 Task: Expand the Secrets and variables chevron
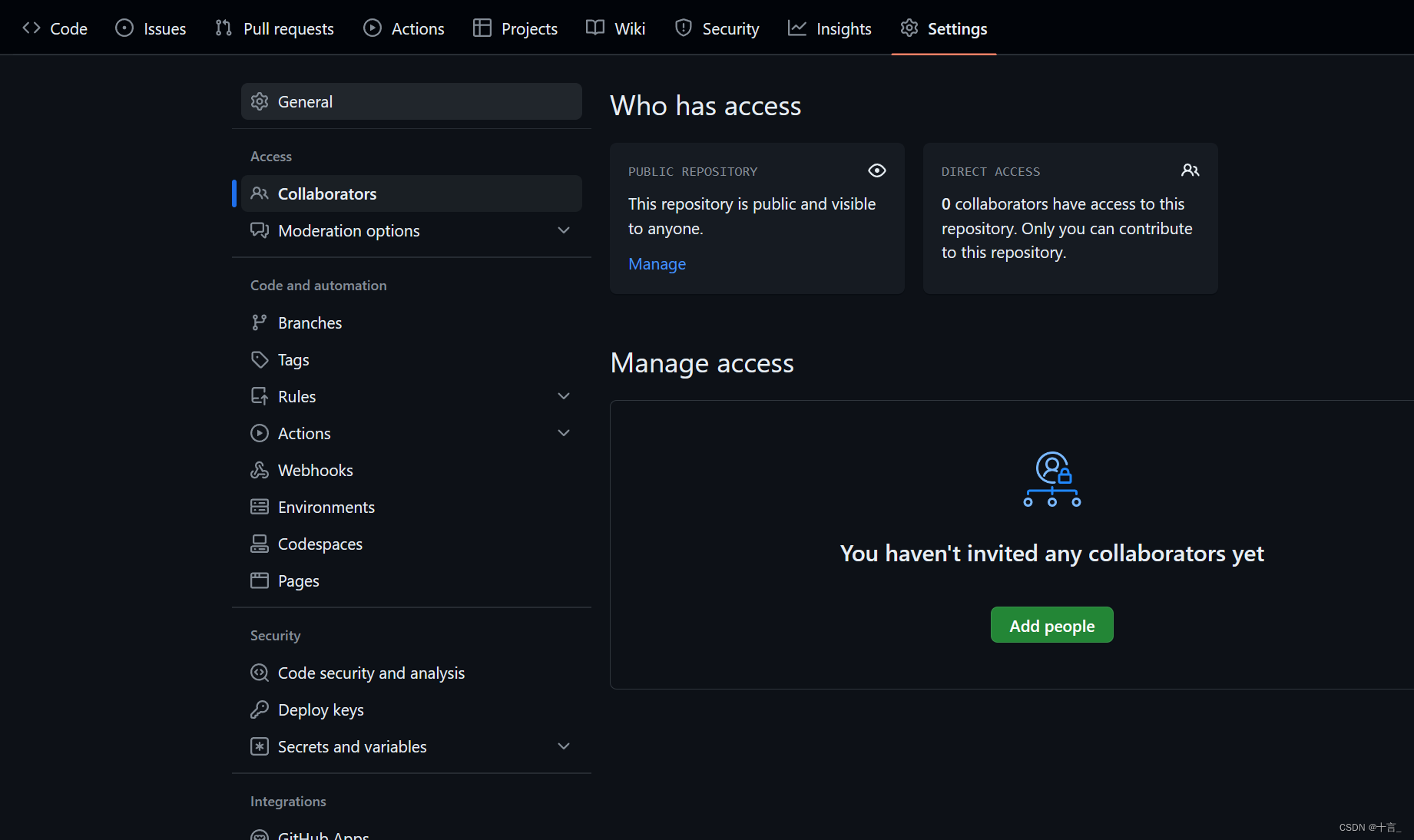pyautogui.click(x=564, y=746)
